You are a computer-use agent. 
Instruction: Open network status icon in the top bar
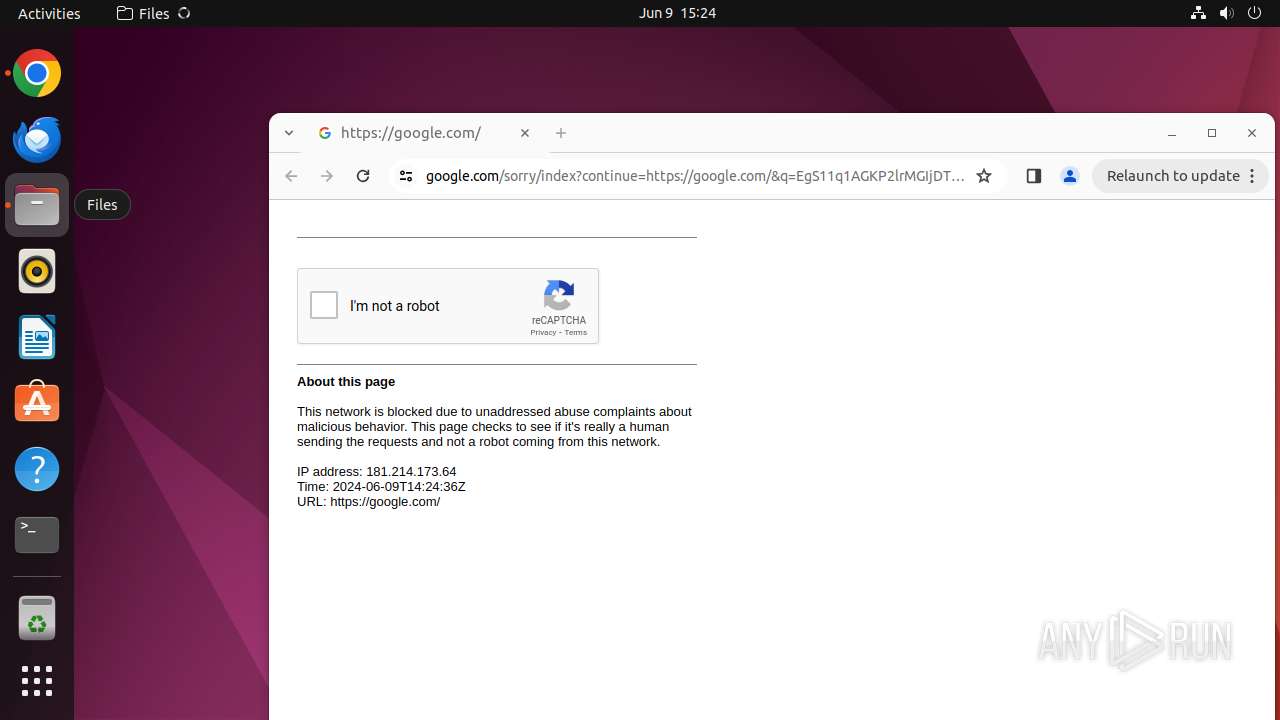pos(1198,13)
